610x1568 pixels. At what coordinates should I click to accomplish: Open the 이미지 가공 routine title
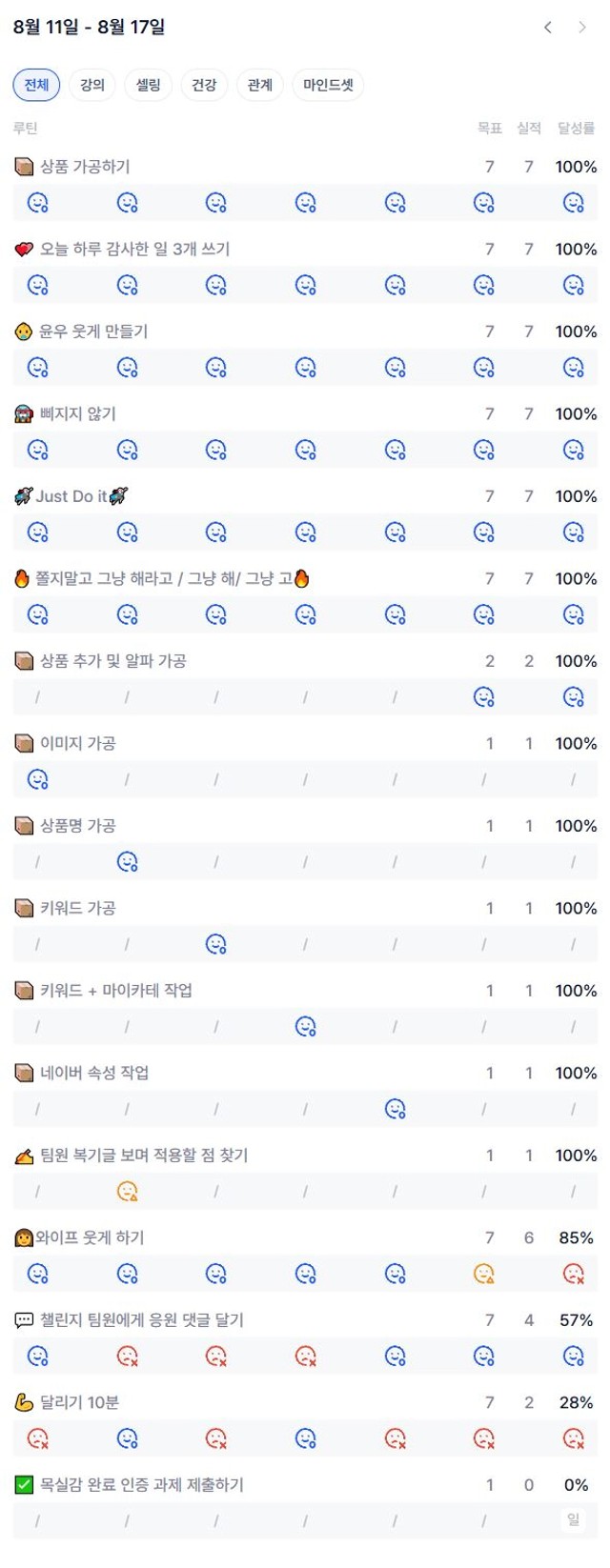pos(77,743)
